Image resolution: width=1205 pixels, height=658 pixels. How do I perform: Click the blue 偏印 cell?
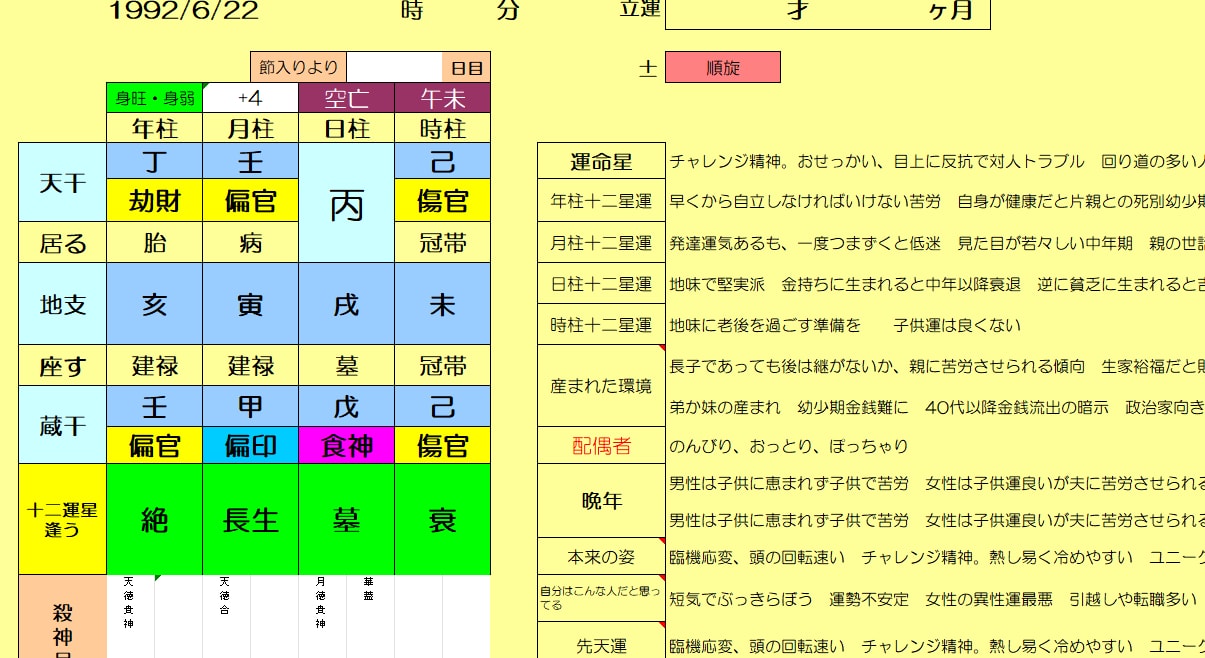tap(250, 445)
